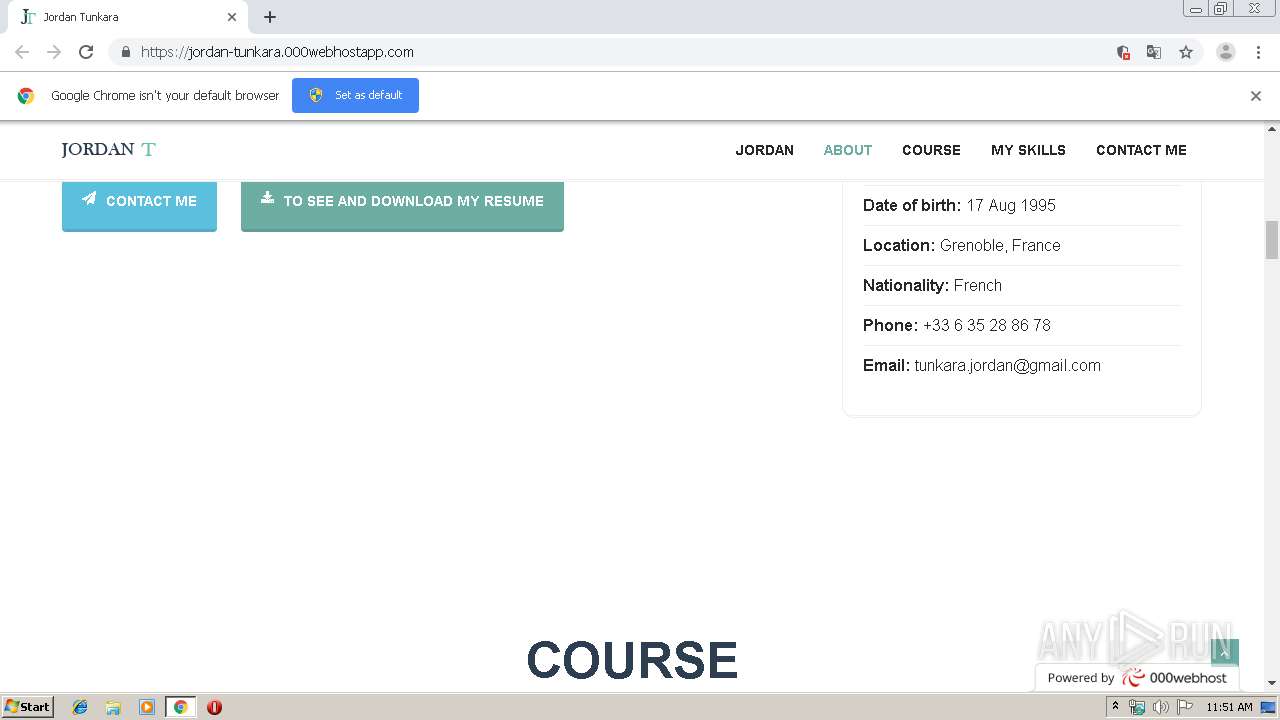Click the Google Translate icon
Screen dimensions: 1280x720
1154,52
